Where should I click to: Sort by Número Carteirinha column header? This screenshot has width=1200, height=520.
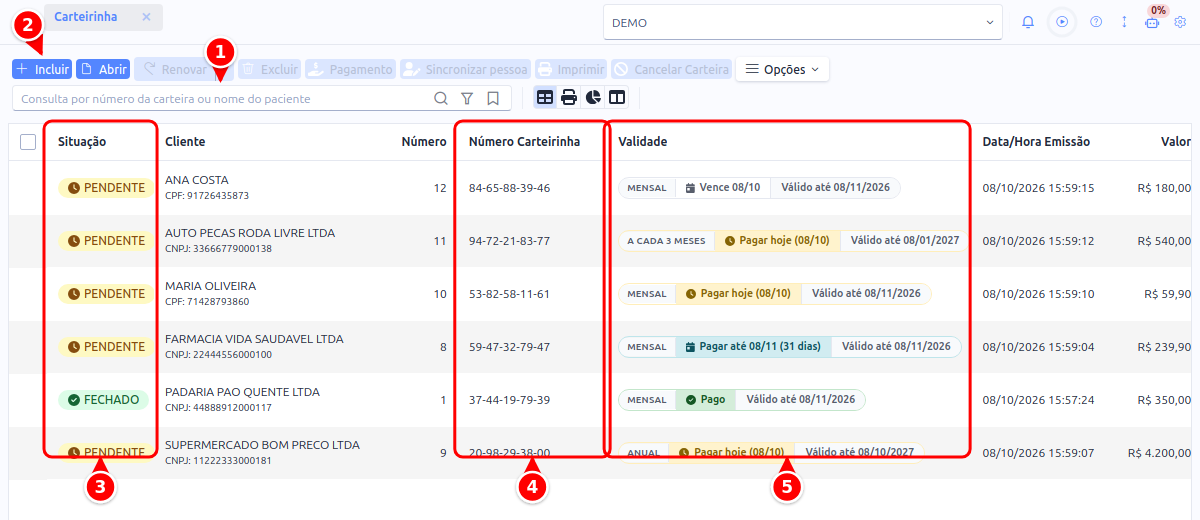click(x=524, y=142)
